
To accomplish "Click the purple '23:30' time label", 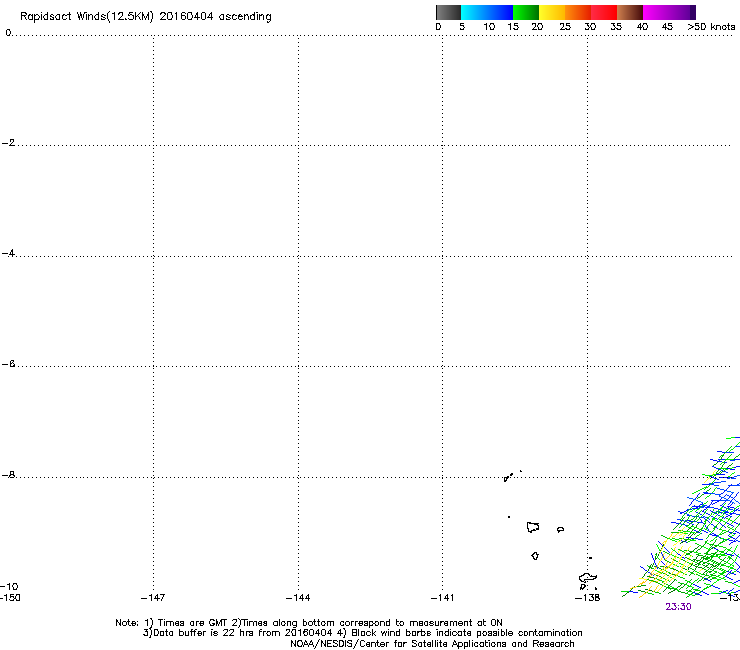I will coord(678,607).
